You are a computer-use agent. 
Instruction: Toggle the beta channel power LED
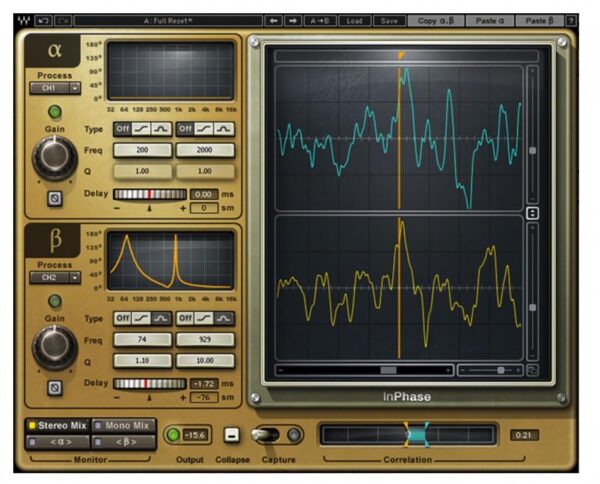(x=55, y=301)
